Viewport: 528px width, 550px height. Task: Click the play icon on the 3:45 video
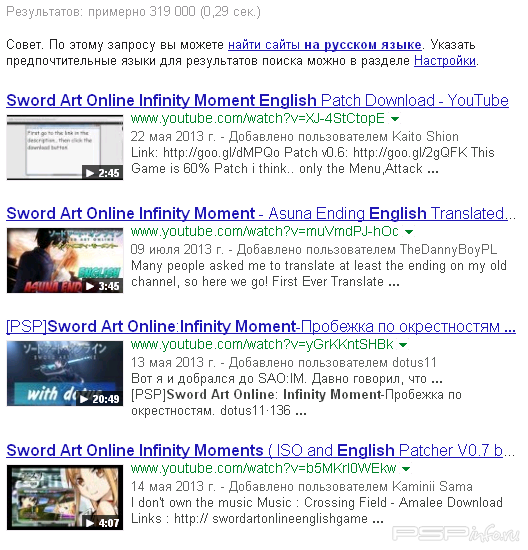(90, 286)
